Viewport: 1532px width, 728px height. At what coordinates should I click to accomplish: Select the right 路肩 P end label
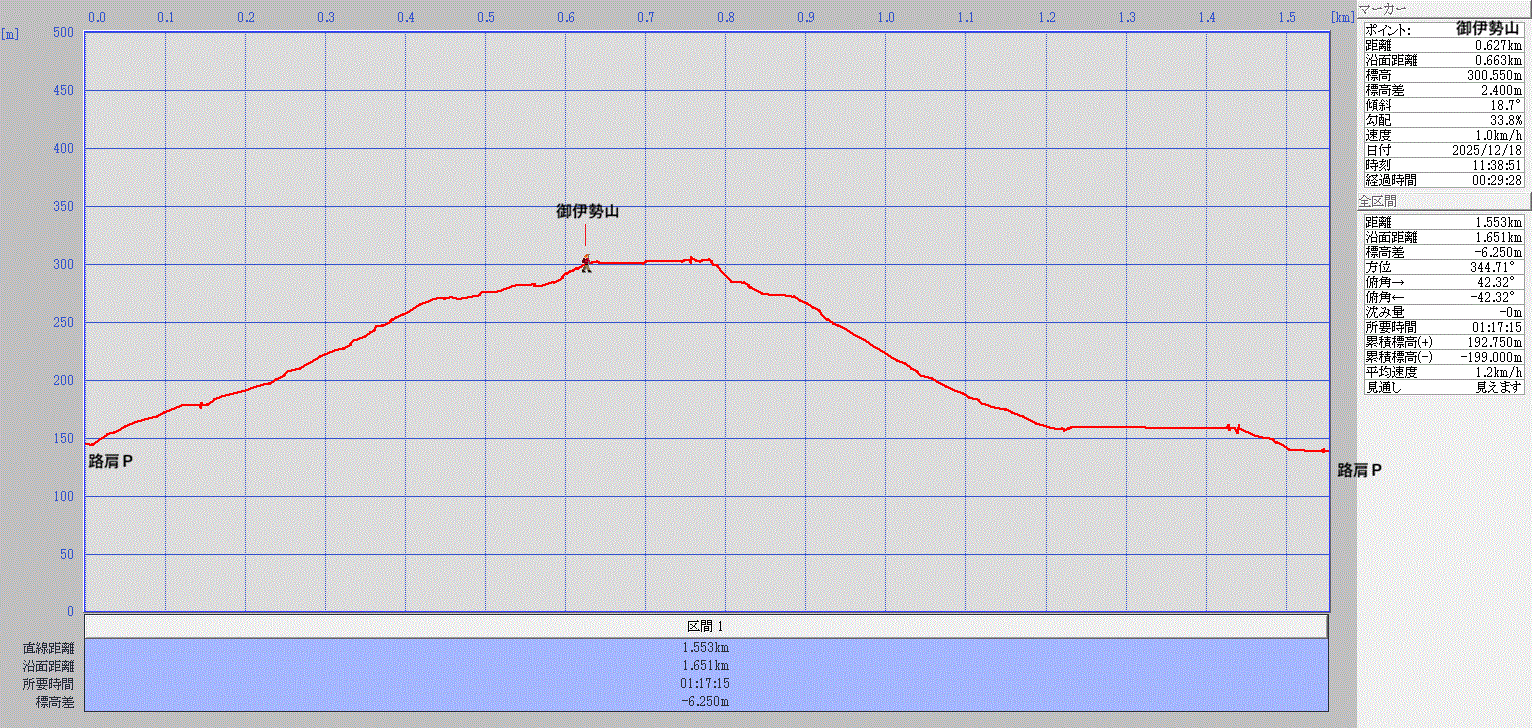(x=1359, y=470)
